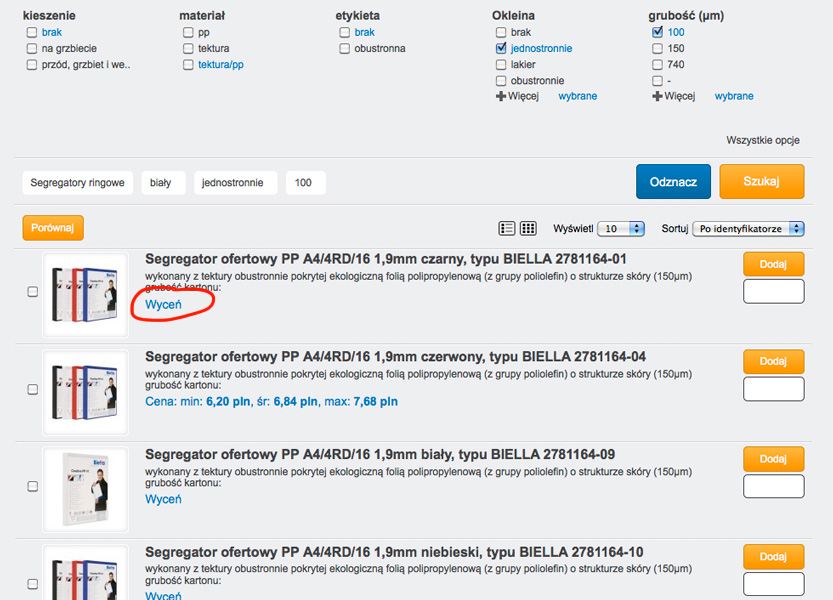Add the niebieski 2781164-10 binder via Dodaj
The height and width of the screenshot is (600, 833).
click(x=774, y=556)
